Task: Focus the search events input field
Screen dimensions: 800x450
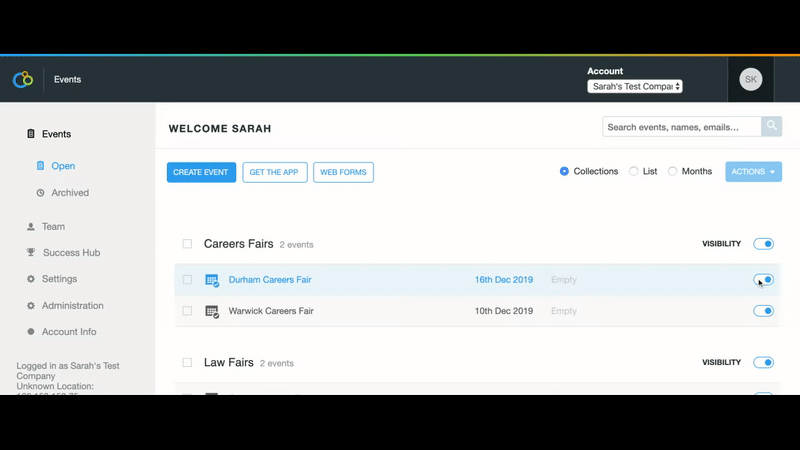Action: [x=682, y=127]
